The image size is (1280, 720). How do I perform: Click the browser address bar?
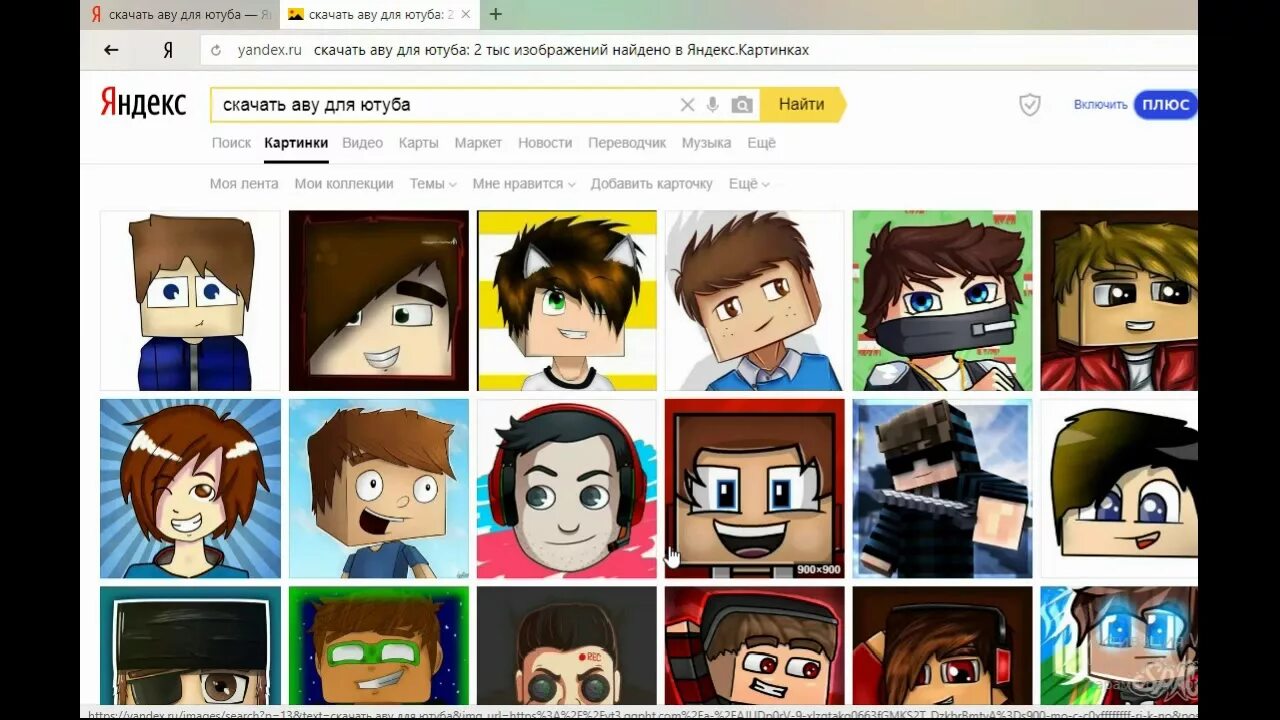pos(698,50)
